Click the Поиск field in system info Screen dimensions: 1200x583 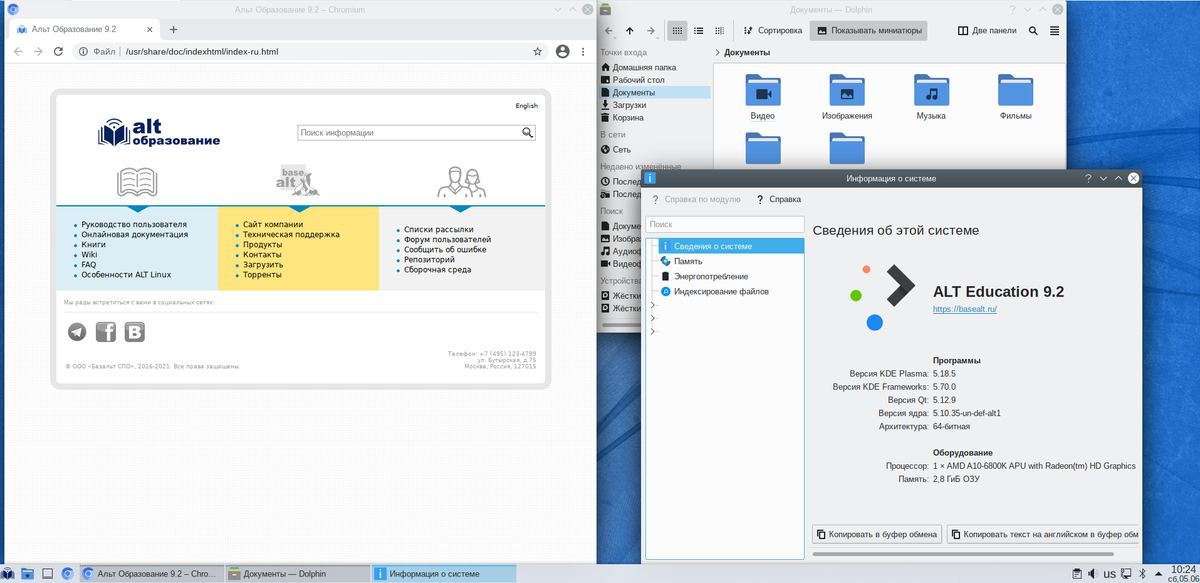(724, 225)
